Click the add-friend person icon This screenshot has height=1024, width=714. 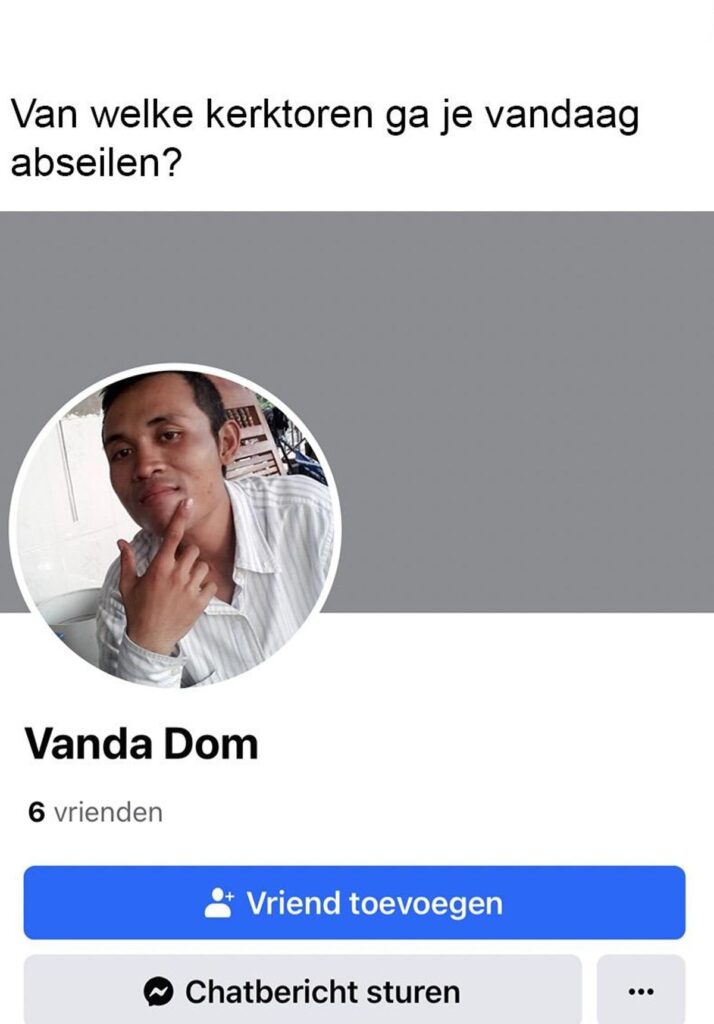(x=218, y=903)
